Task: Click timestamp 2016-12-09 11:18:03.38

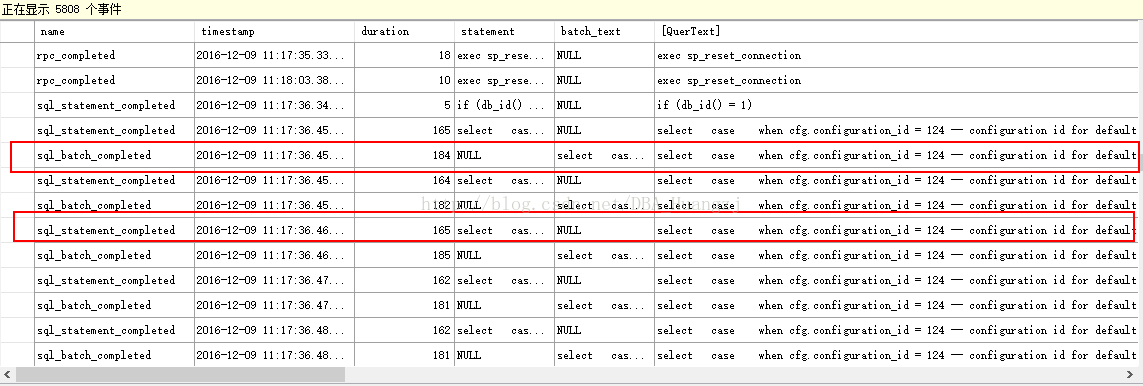Action: [270, 80]
